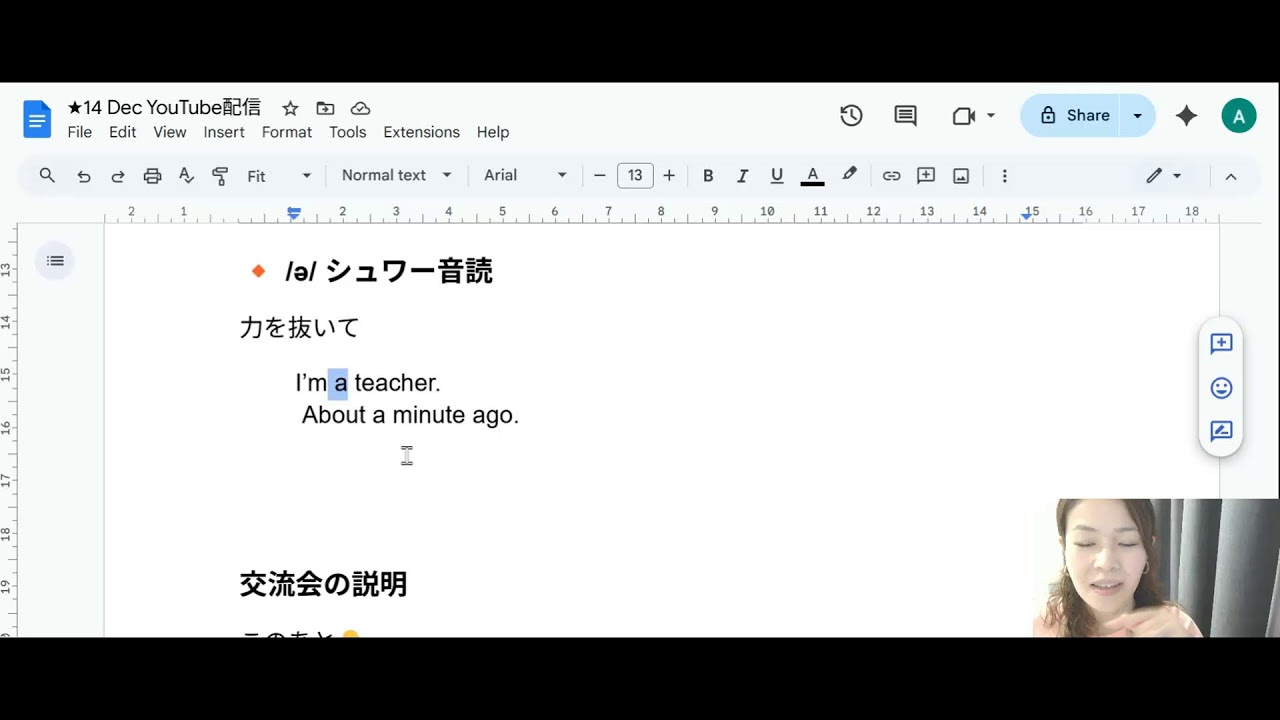Show the document outline icon
Image resolution: width=1280 pixels, height=720 pixels.
[x=55, y=261]
